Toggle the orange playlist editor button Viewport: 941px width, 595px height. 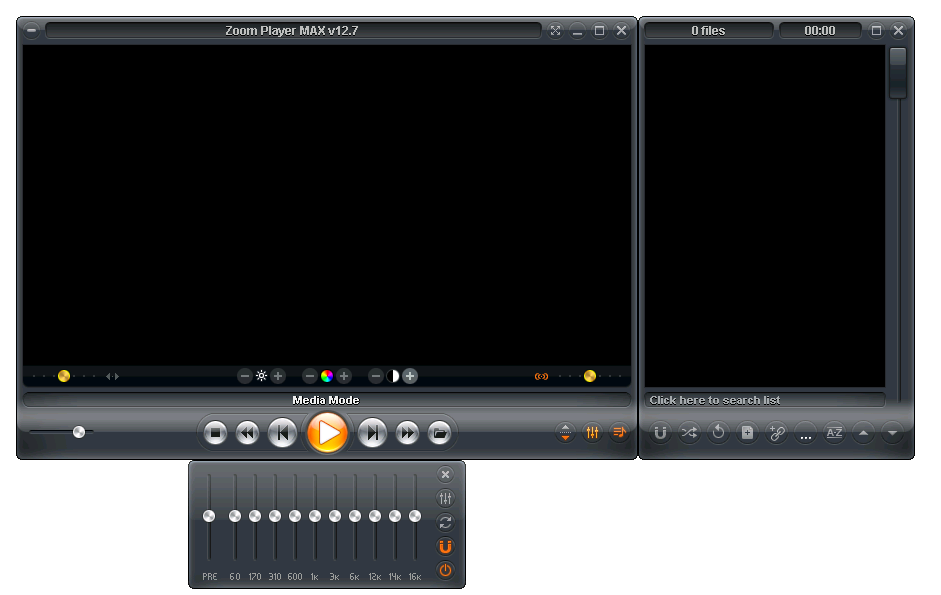(619, 432)
